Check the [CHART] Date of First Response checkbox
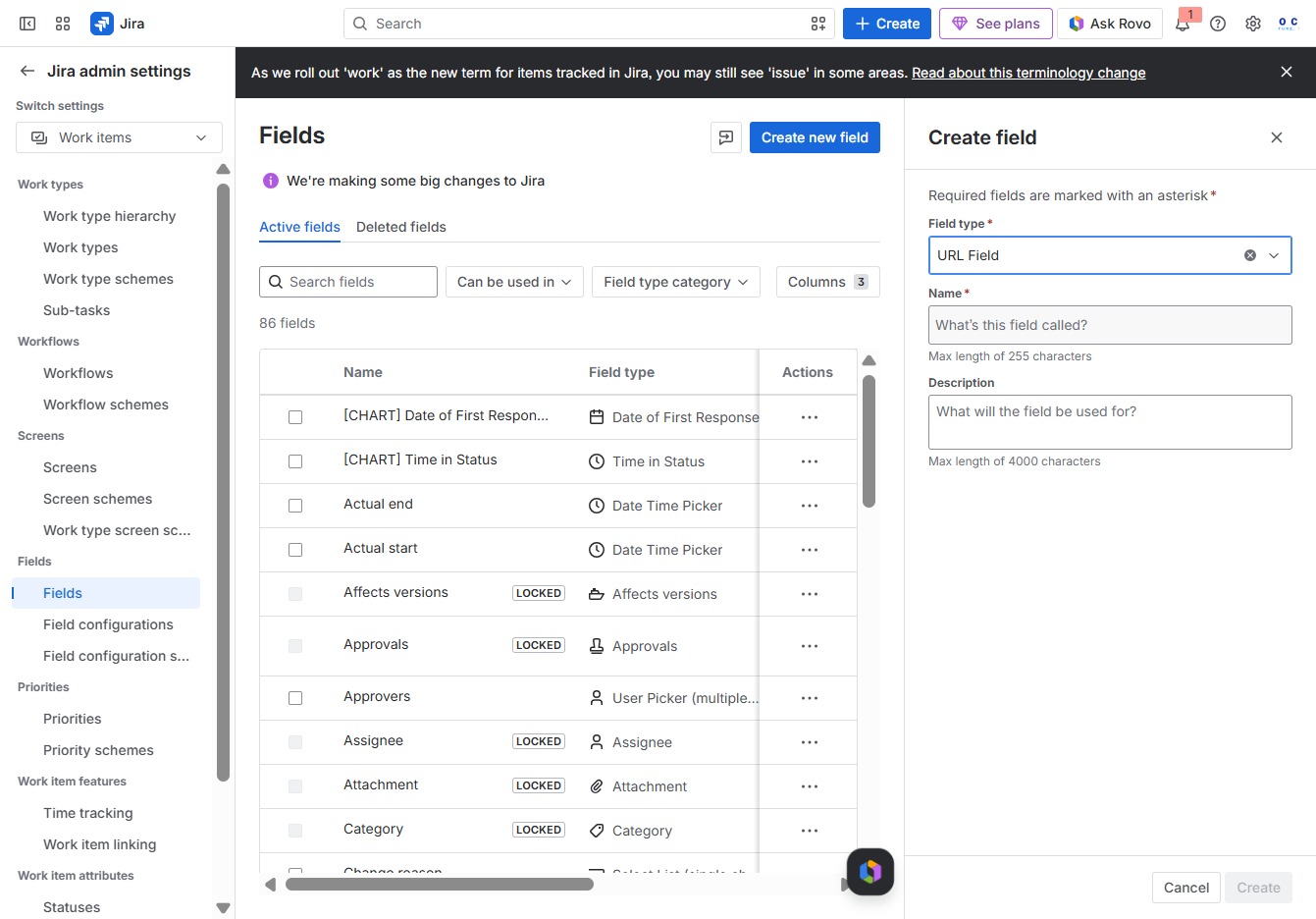 point(295,417)
